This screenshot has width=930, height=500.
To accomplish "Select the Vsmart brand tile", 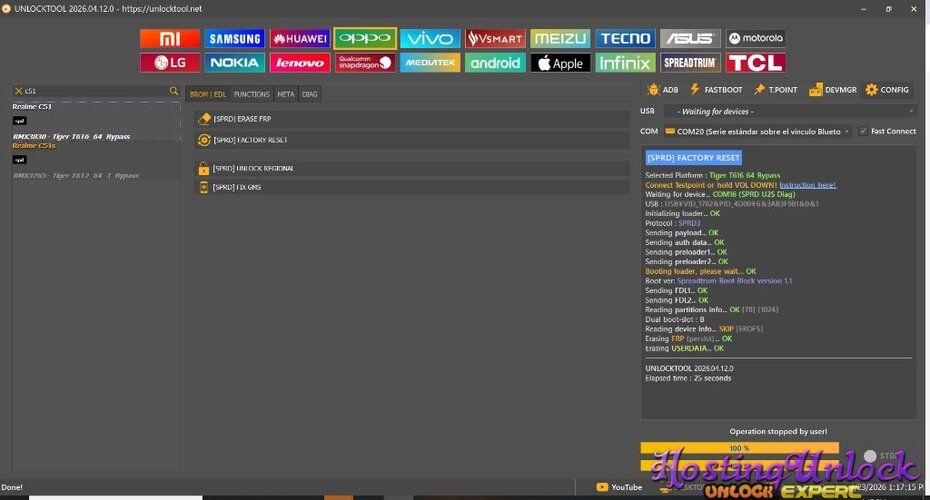I will click(x=495, y=39).
